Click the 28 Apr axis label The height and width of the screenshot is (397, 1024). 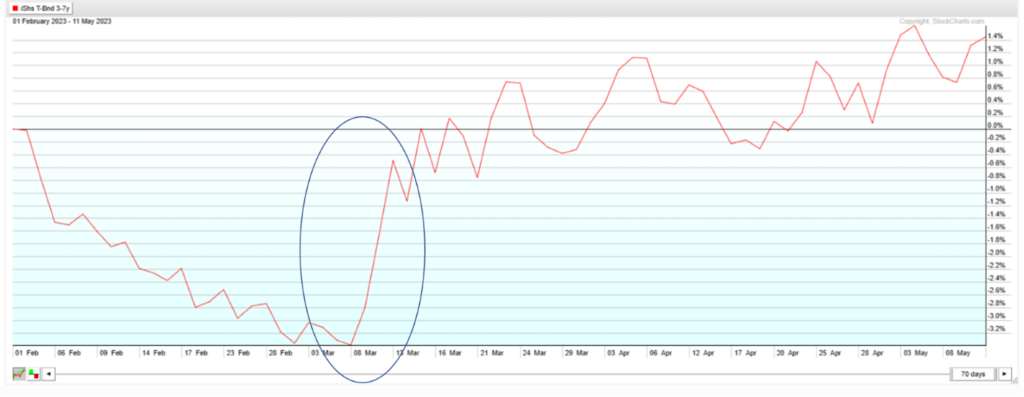[873, 353]
